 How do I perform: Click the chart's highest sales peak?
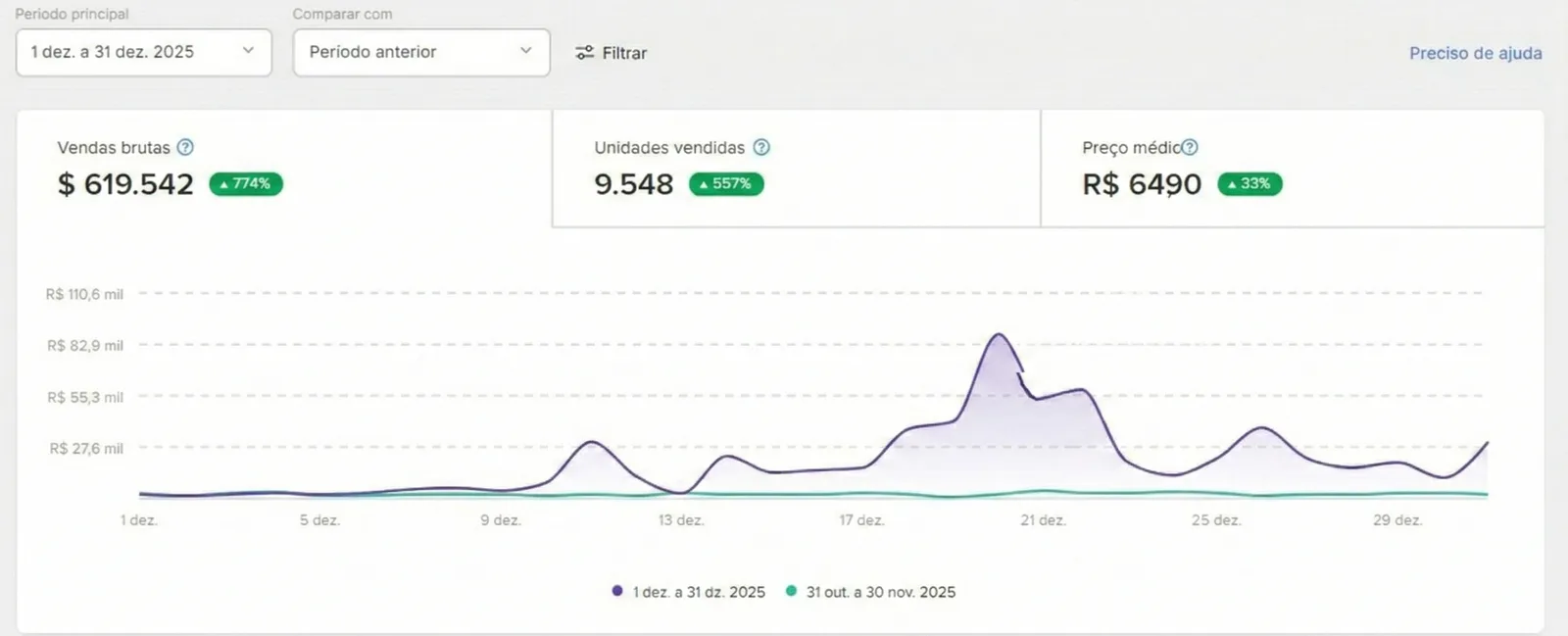click(999, 335)
